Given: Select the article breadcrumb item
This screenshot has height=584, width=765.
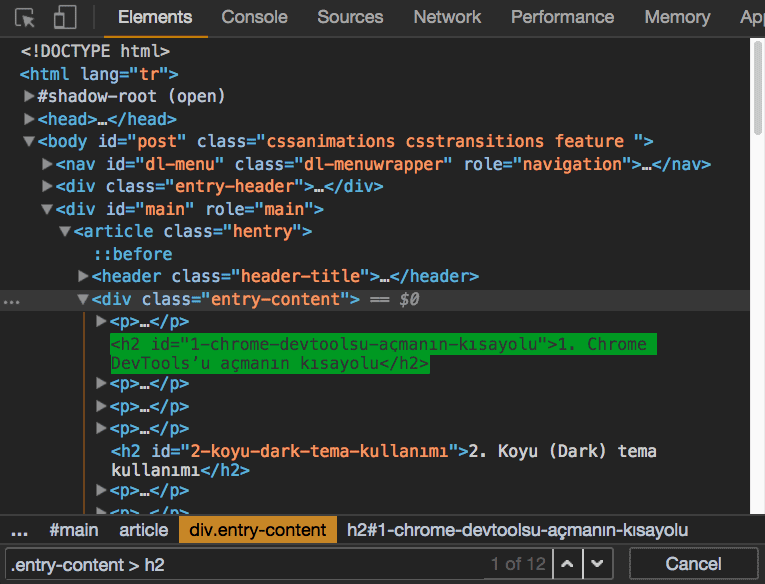Looking at the screenshot, I should point(143,530).
